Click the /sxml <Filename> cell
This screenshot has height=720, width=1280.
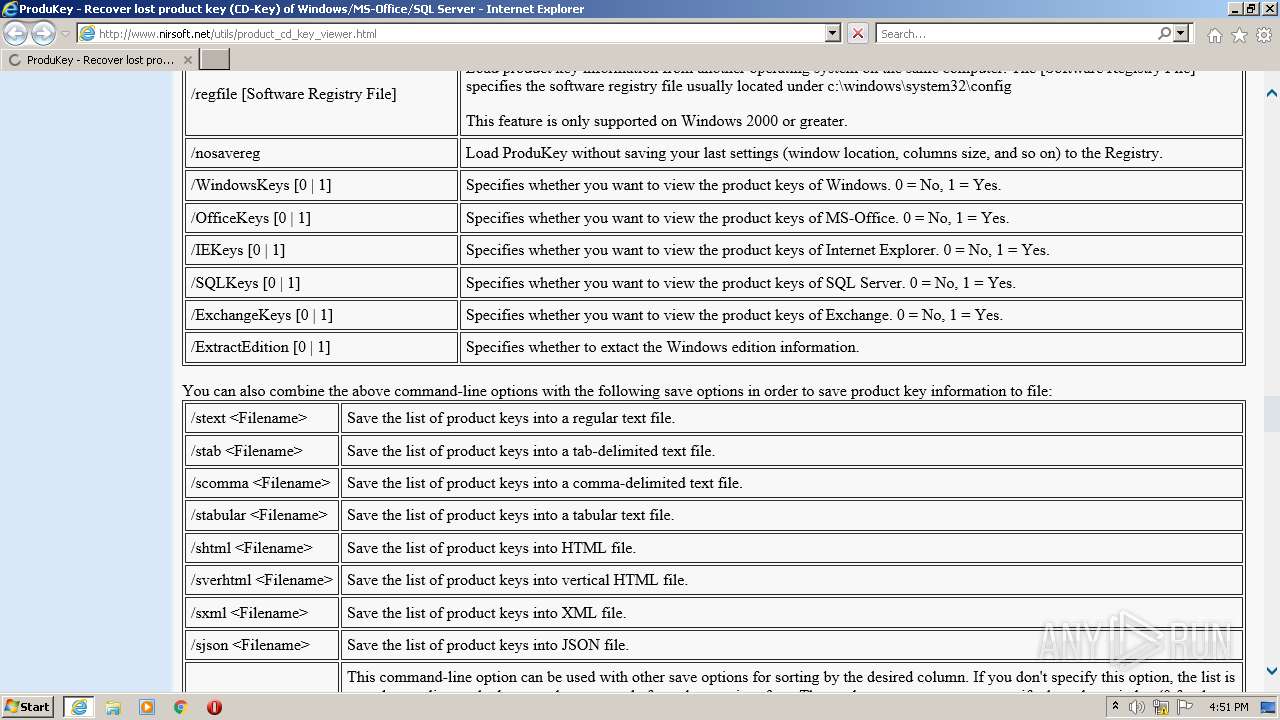click(x=262, y=612)
